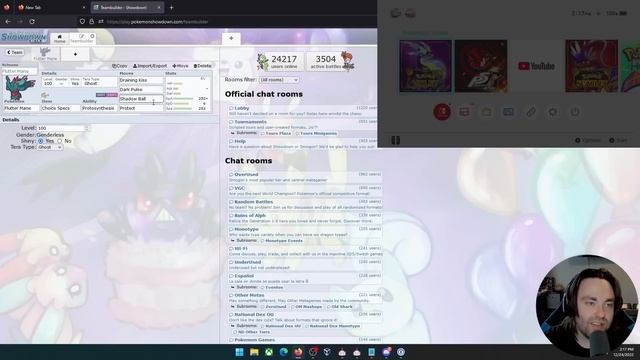Reload the Showdown page
Image resolution: width=640 pixels, height=360 pixels.
click(x=32, y=21)
